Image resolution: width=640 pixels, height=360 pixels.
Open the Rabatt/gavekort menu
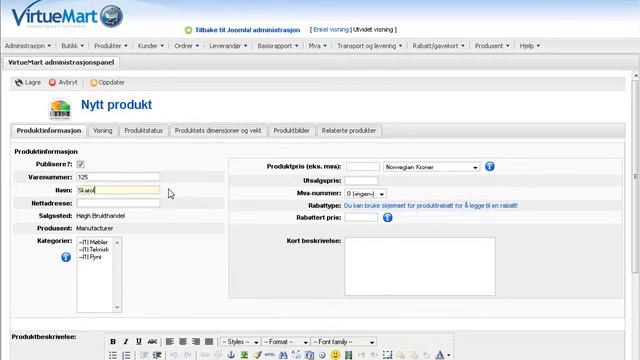pyautogui.click(x=438, y=46)
